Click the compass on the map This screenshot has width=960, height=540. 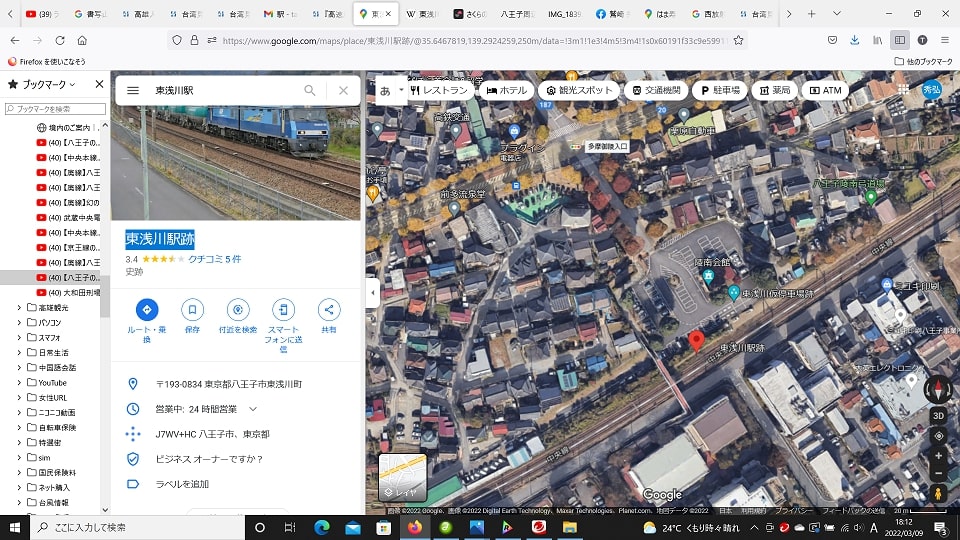coord(938,389)
